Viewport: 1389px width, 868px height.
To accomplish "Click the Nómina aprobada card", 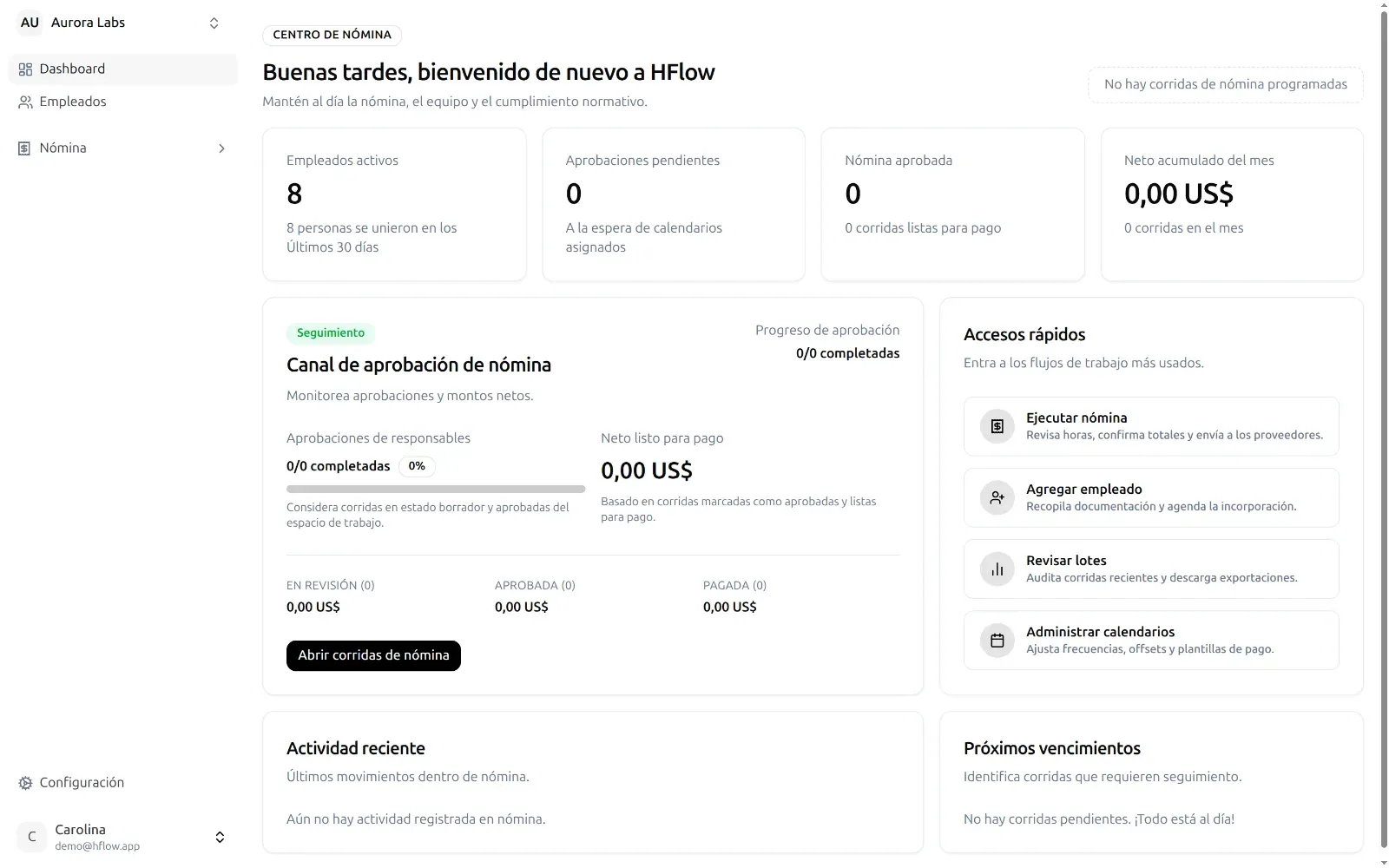I will coord(952,205).
